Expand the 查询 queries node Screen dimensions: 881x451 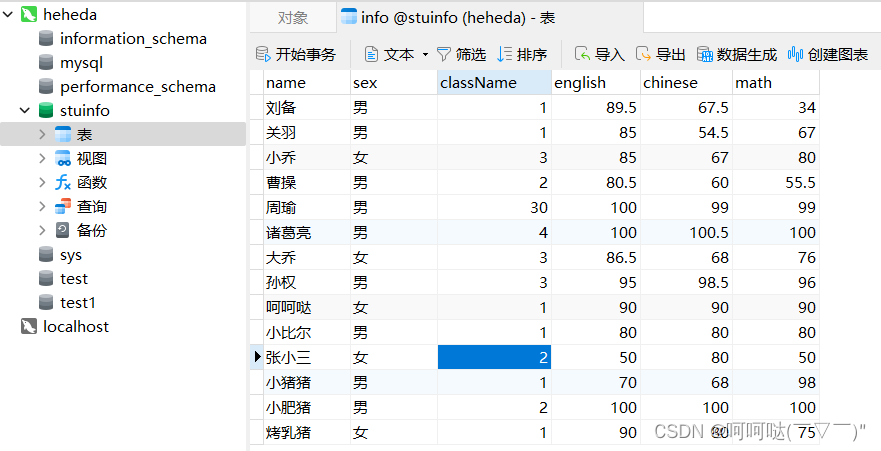[42, 207]
